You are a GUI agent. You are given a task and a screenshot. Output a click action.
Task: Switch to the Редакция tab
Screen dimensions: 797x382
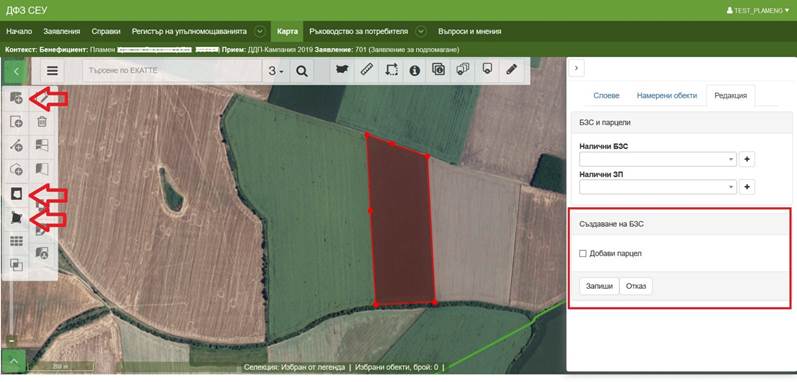pos(730,96)
